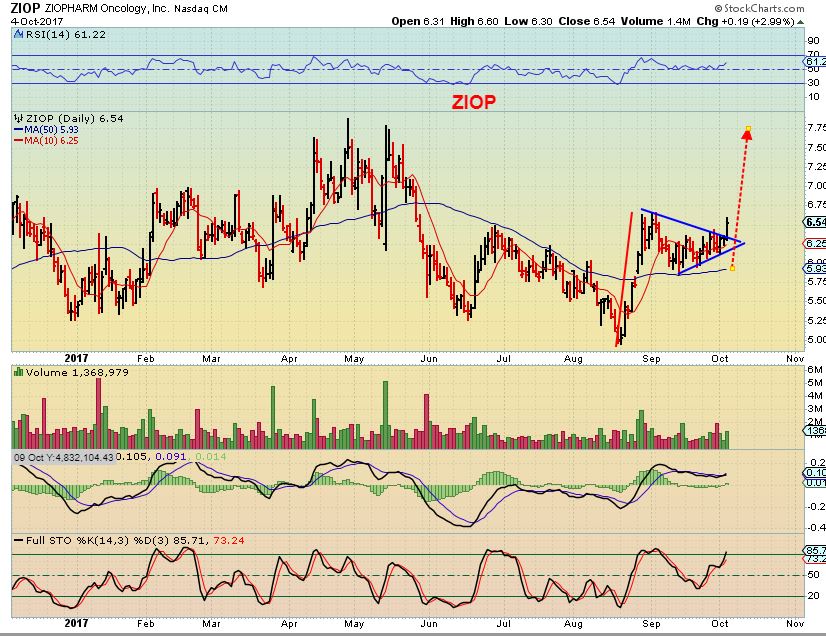Click the Feb label under the stochastic panel
The width and height of the screenshot is (826, 636).
[146, 623]
